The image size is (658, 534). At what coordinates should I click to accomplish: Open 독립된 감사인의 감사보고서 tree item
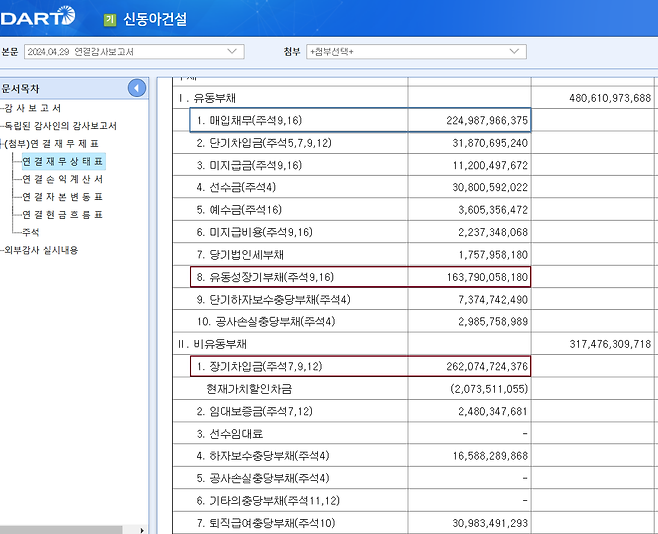60,126
